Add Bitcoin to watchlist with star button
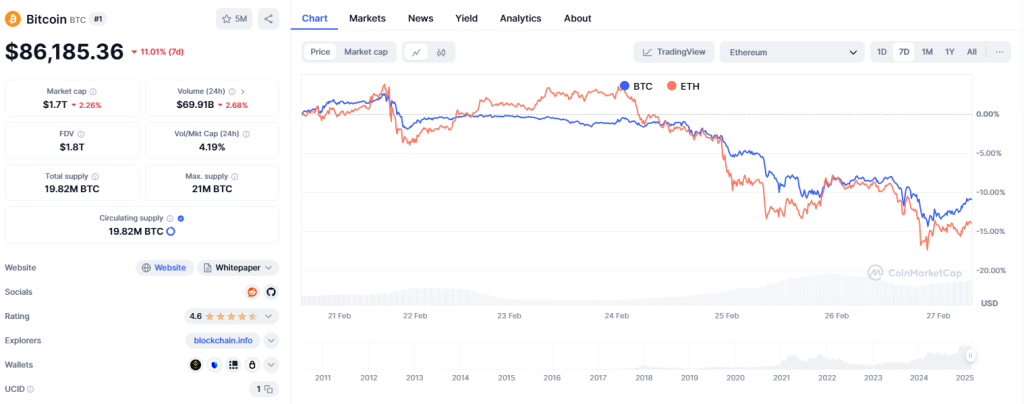Screen dimensions: 1024x404 point(234,19)
